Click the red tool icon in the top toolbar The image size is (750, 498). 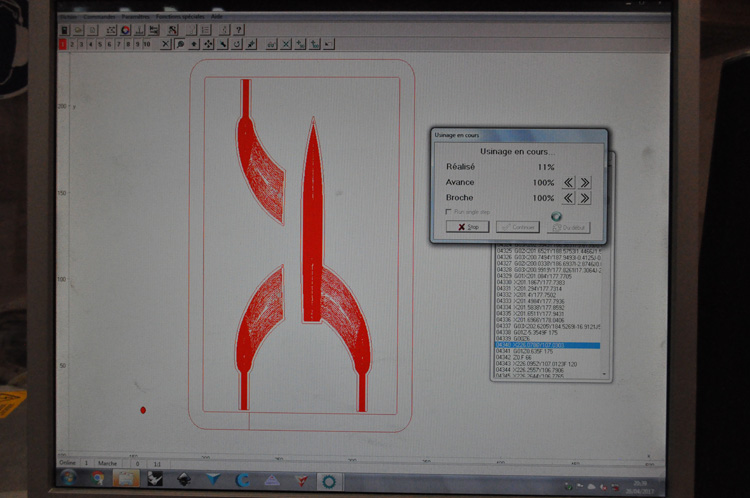(x=172, y=30)
